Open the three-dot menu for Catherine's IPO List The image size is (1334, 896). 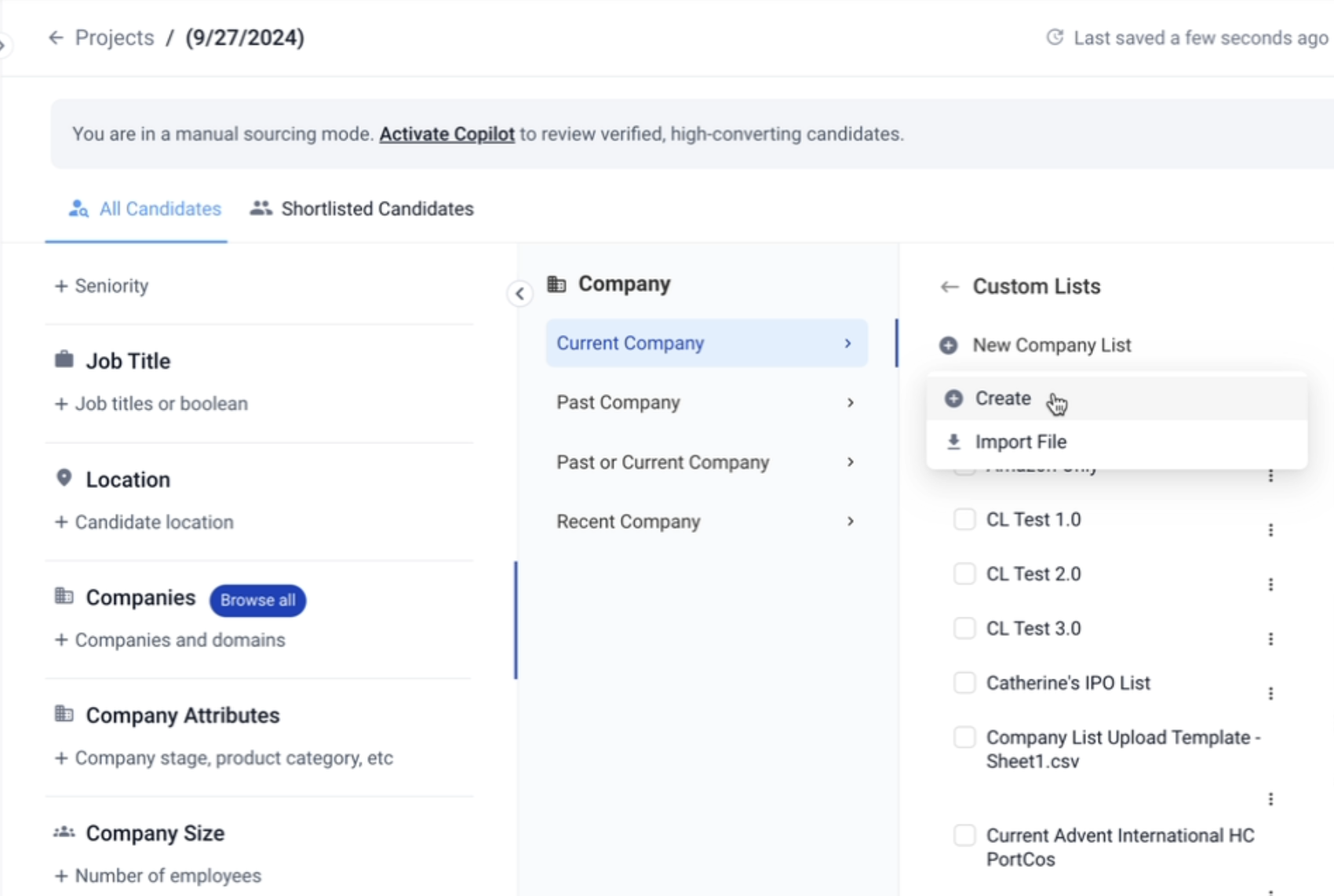(x=1270, y=694)
